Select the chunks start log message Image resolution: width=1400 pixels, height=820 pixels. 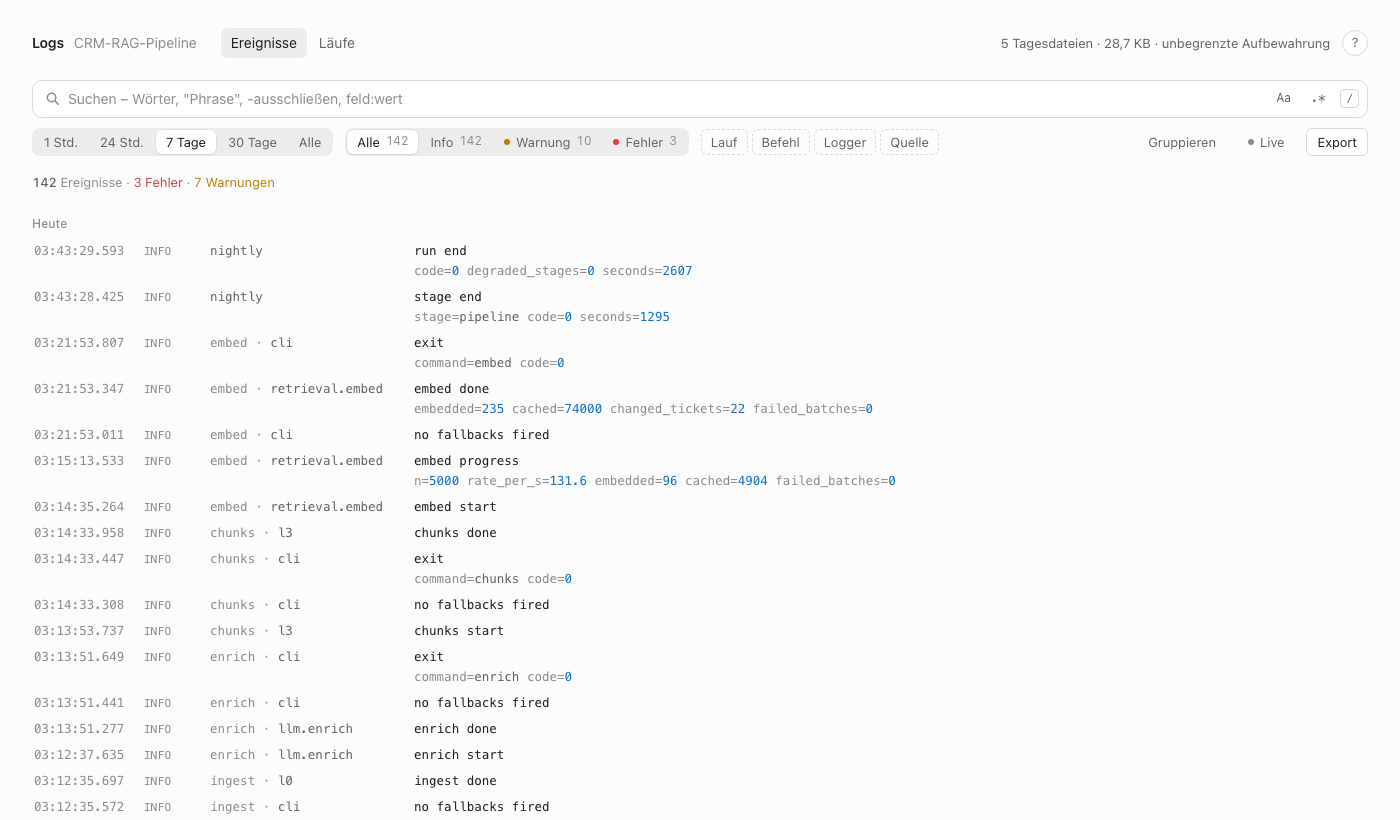[459, 631]
